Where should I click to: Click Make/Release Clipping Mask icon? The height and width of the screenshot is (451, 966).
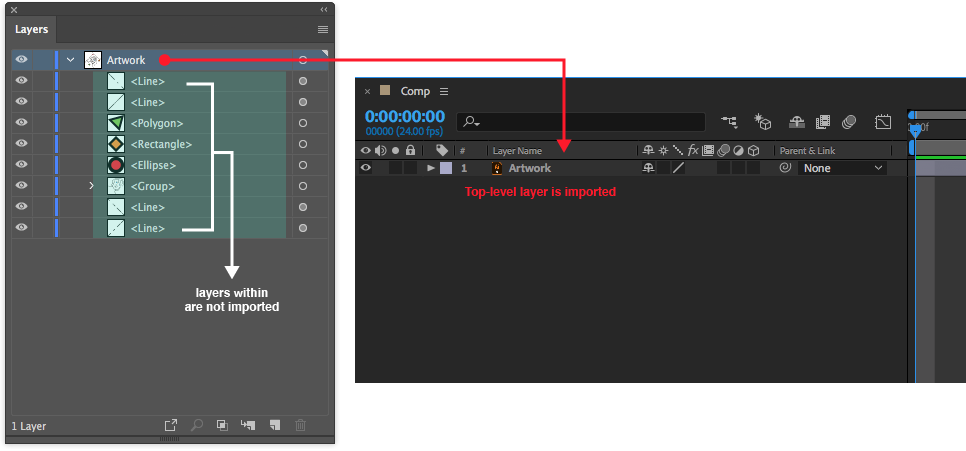[x=222, y=425]
